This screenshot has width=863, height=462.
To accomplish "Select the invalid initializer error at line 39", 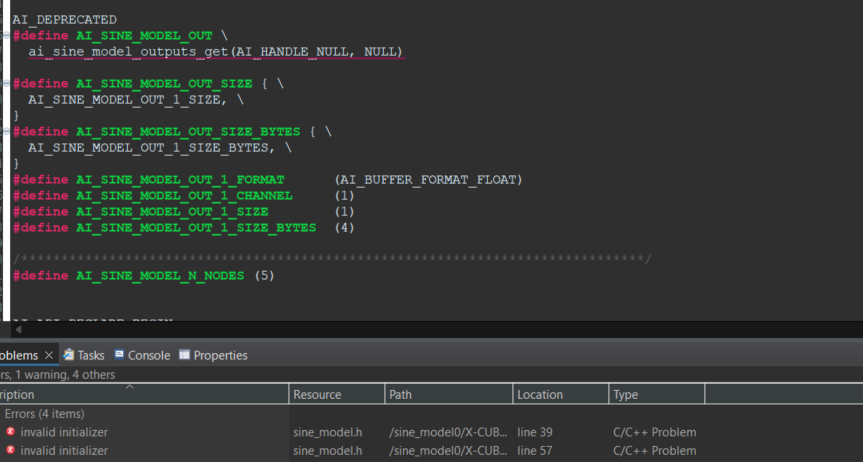I will click(x=64, y=432).
